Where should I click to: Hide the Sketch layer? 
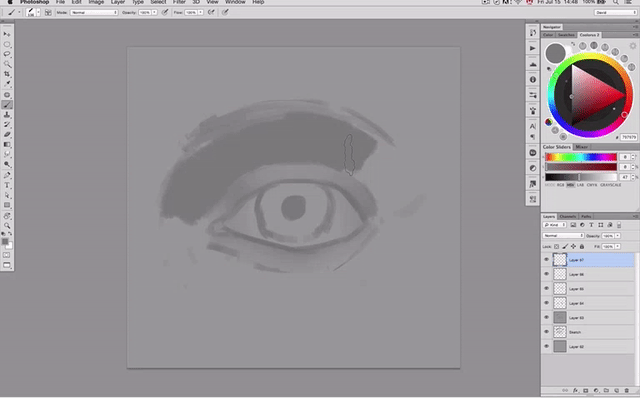546,332
